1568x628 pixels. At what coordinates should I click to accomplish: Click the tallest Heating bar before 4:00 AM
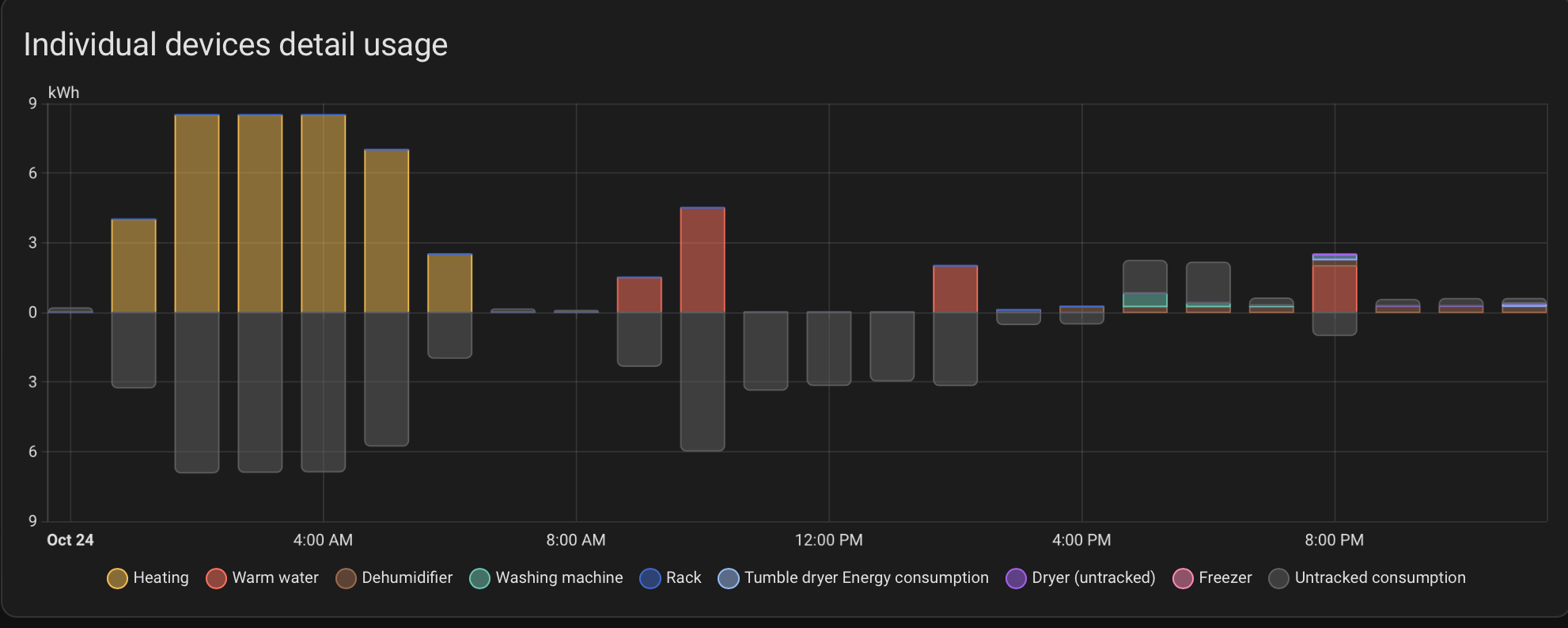pos(197,214)
